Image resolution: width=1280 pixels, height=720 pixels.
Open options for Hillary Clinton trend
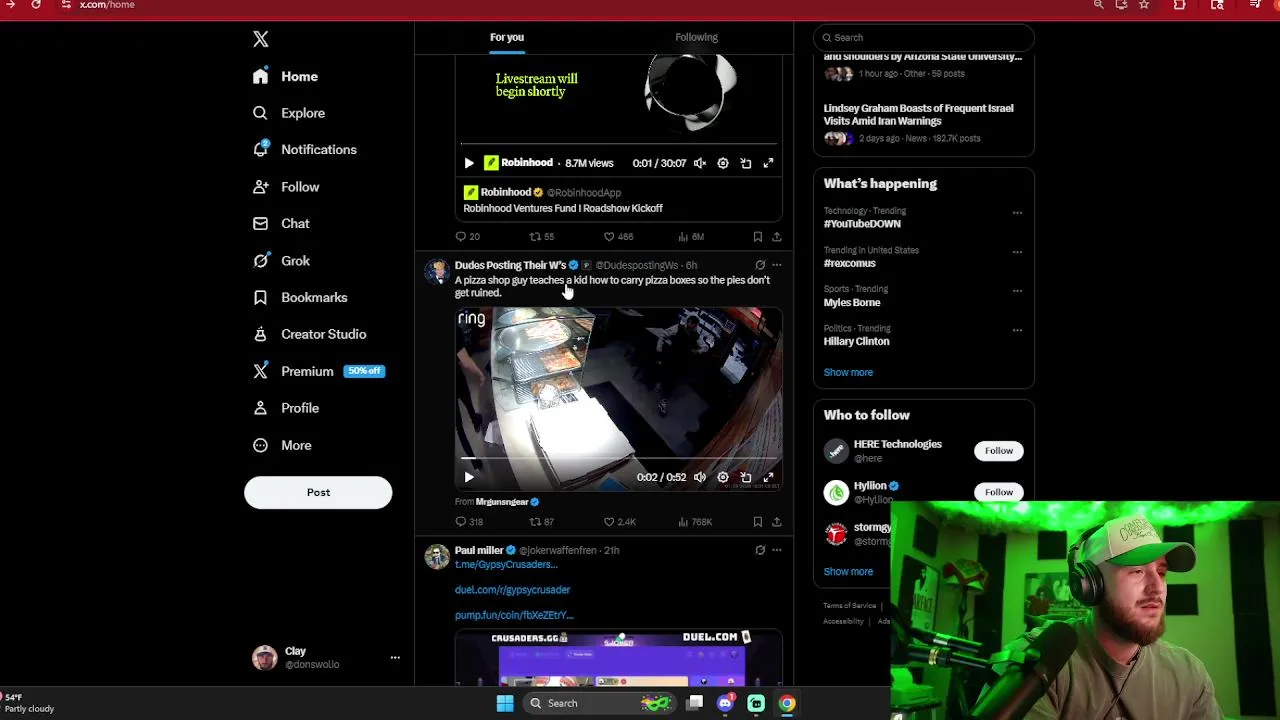pos(1017,330)
